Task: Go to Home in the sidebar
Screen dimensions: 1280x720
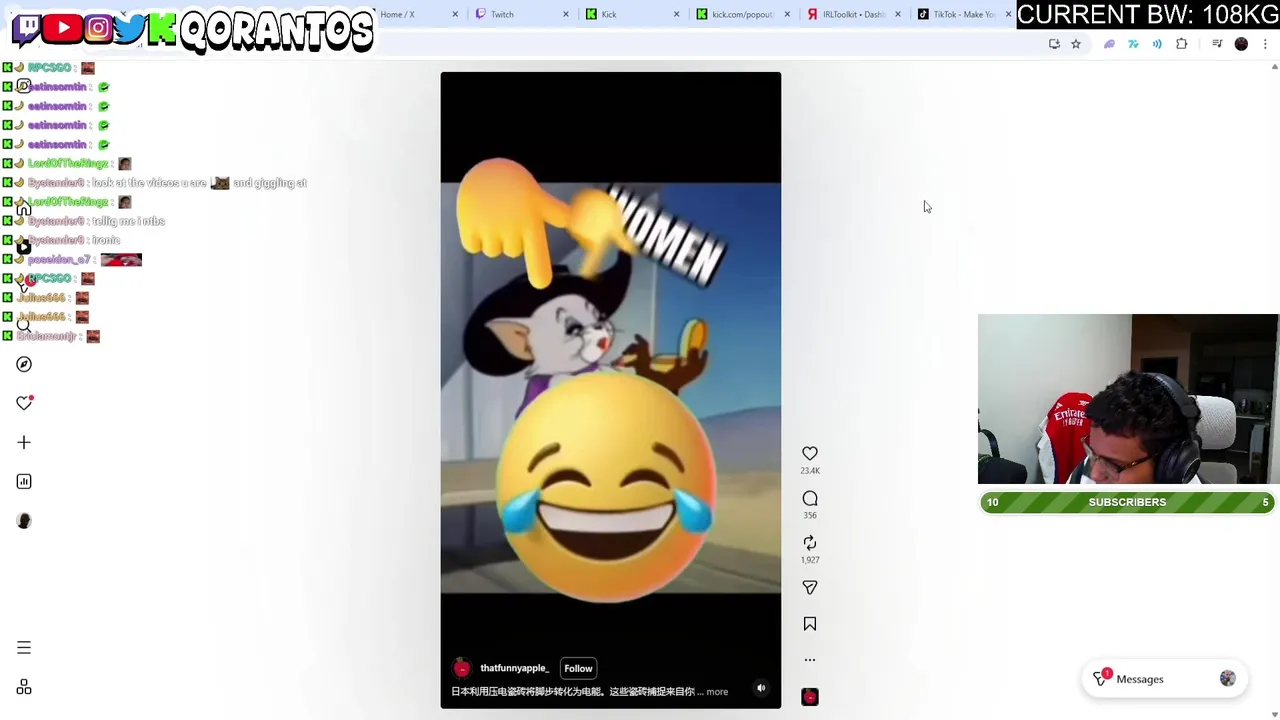Action: [x=24, y=208]
